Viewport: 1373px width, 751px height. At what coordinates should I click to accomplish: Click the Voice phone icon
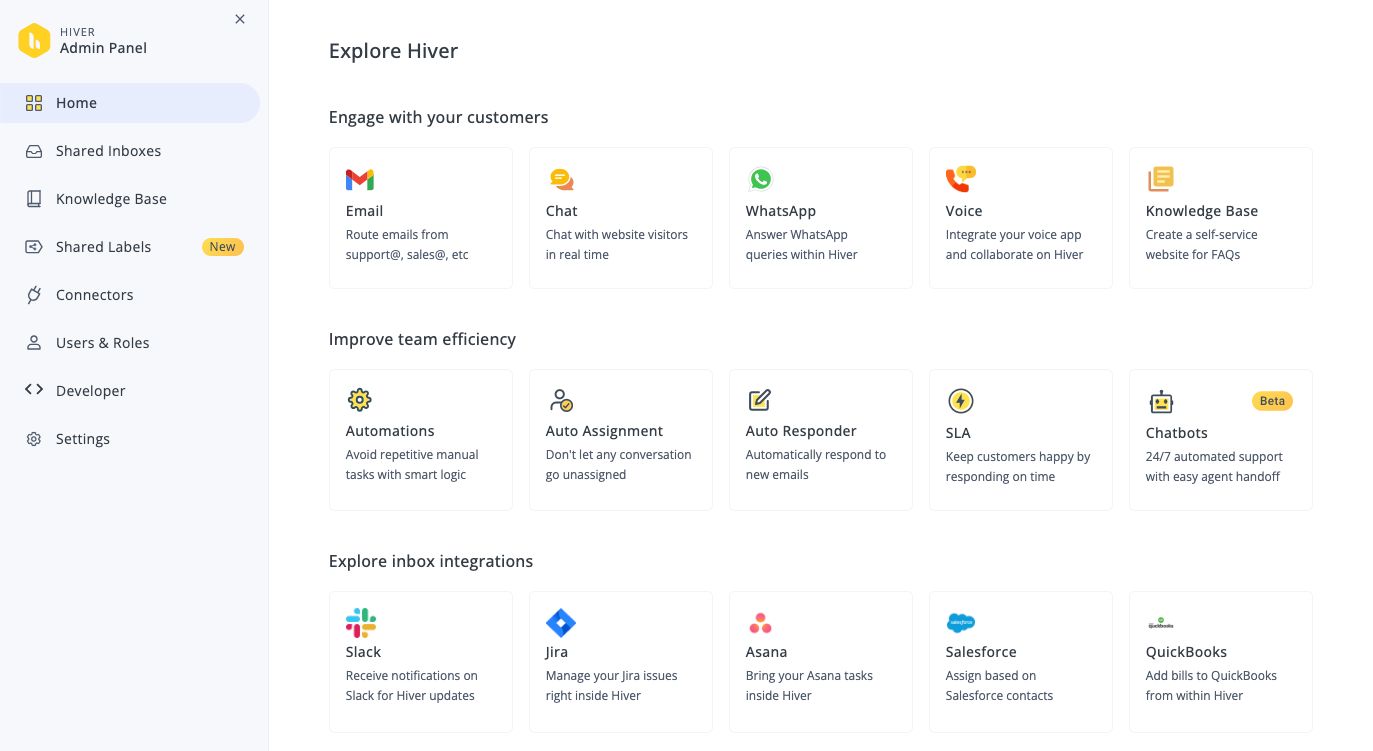[x=960, y=179]
